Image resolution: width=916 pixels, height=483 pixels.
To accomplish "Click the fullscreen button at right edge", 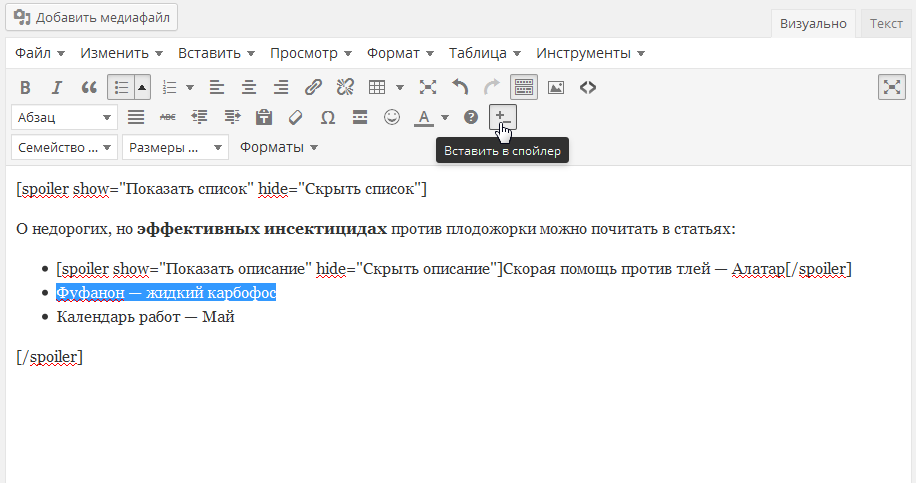I will (891, 88).
